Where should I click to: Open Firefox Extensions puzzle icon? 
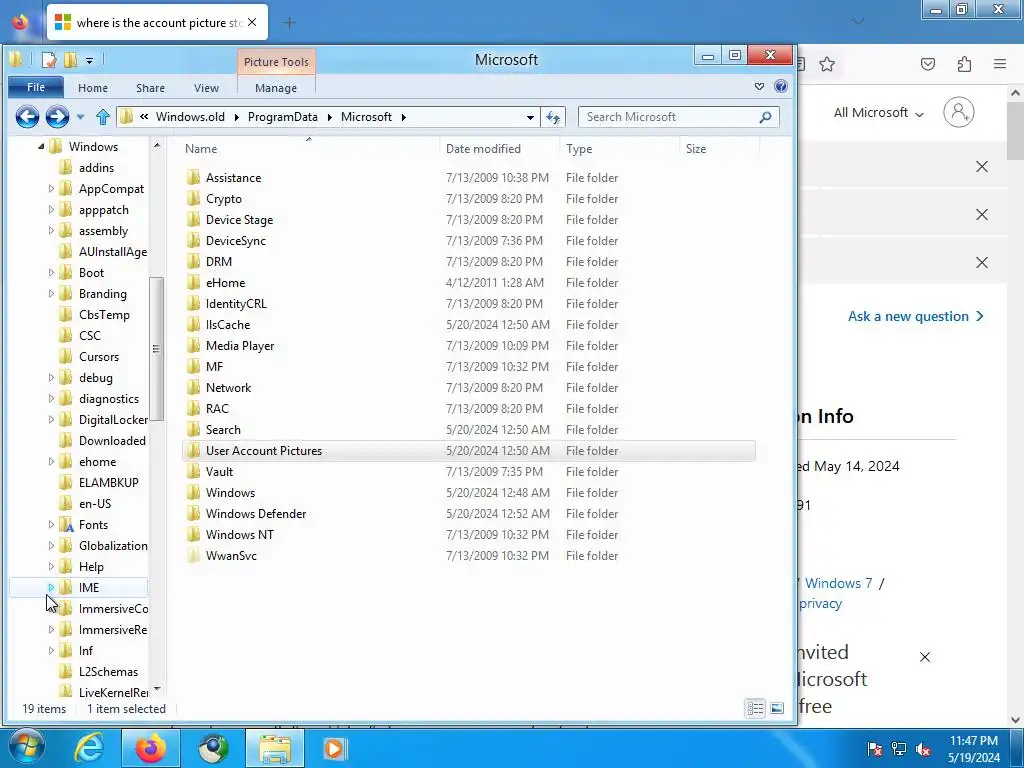(x=964, y=64)
